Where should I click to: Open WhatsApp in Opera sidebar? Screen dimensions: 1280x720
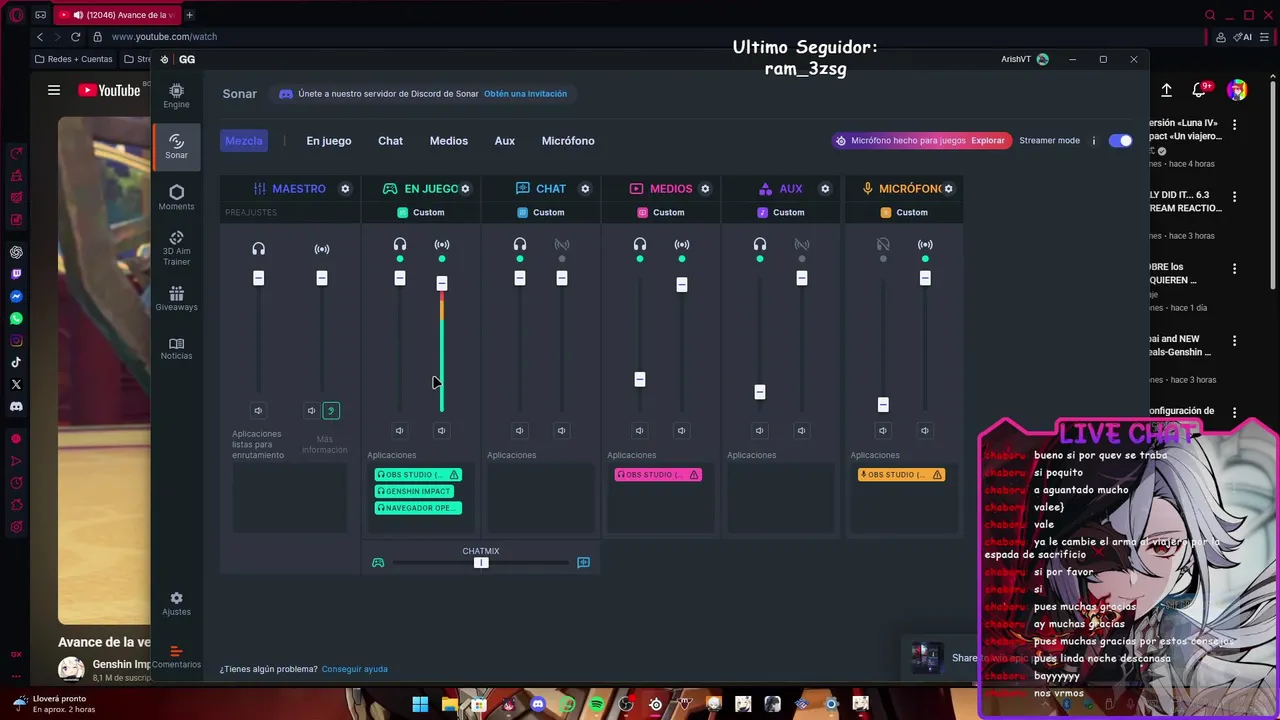click(x=16, y=319)
